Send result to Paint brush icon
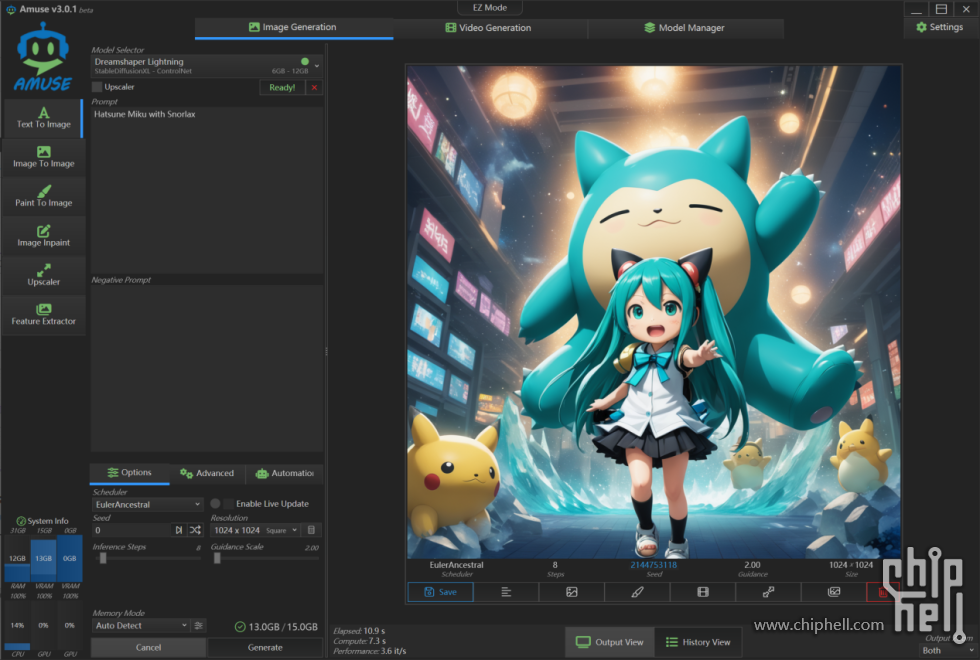 point(638,592)
